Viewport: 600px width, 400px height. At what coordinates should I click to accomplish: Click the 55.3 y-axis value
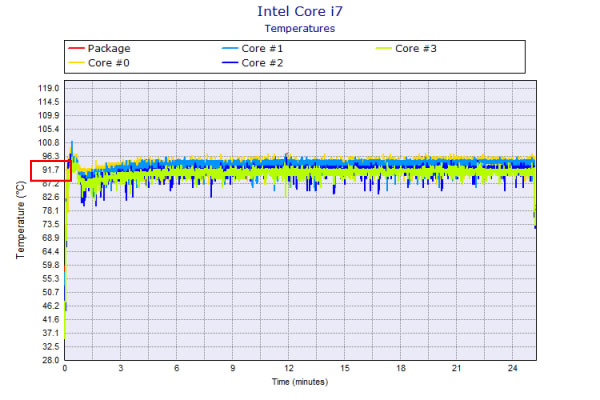tap(51, 279)
